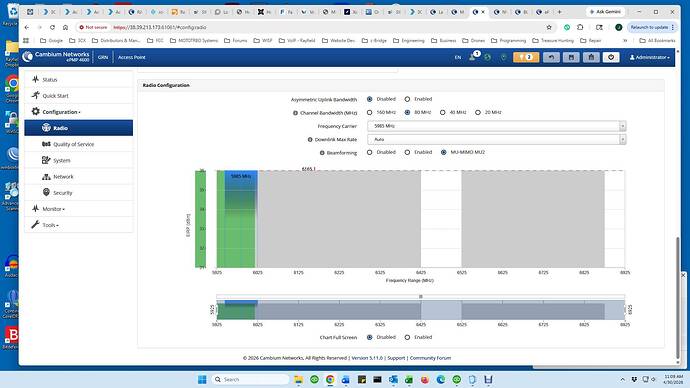The height and width of the screenshot is (388, 690).
Task: Click the Radio globe icon in sidebar
Action: pyautogui.click(x=46, y=128)
